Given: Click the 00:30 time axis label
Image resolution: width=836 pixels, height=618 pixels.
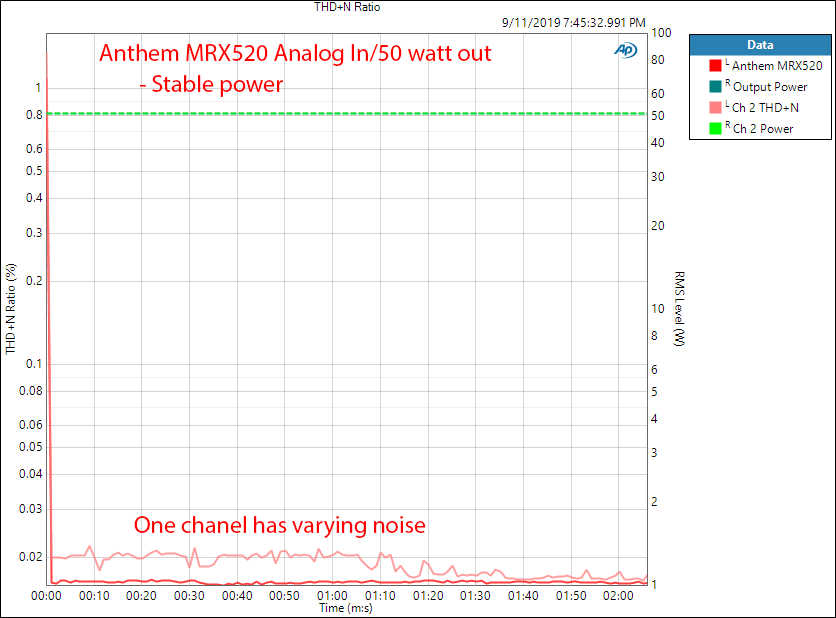Looking at the screenshot, I should point(189,596).
